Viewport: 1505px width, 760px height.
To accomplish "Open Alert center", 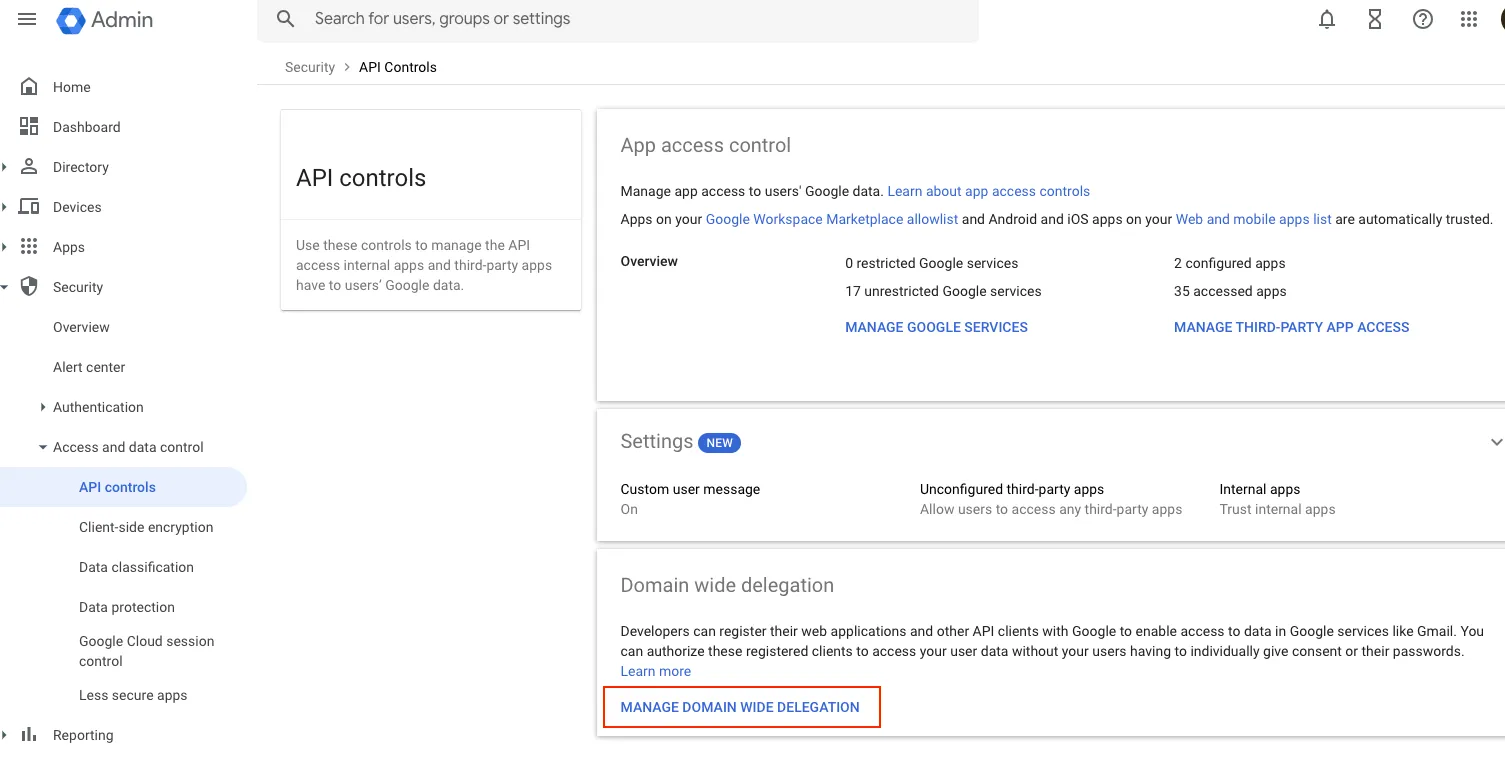I will pyautogui.click(x=89, y=367).
